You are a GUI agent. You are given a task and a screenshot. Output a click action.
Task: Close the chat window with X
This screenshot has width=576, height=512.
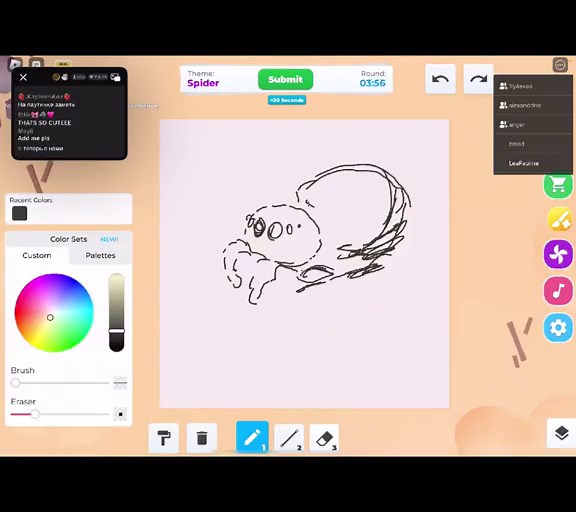[23, 77]
